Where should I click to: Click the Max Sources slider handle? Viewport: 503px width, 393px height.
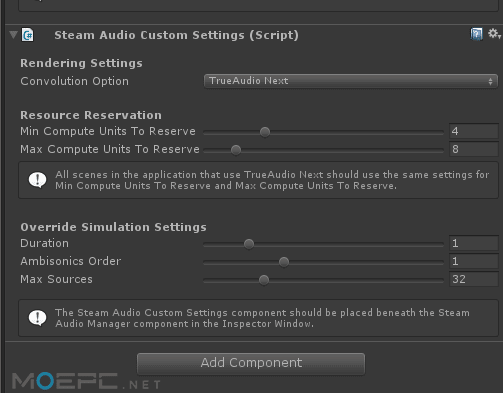click(x=264, y=280)
